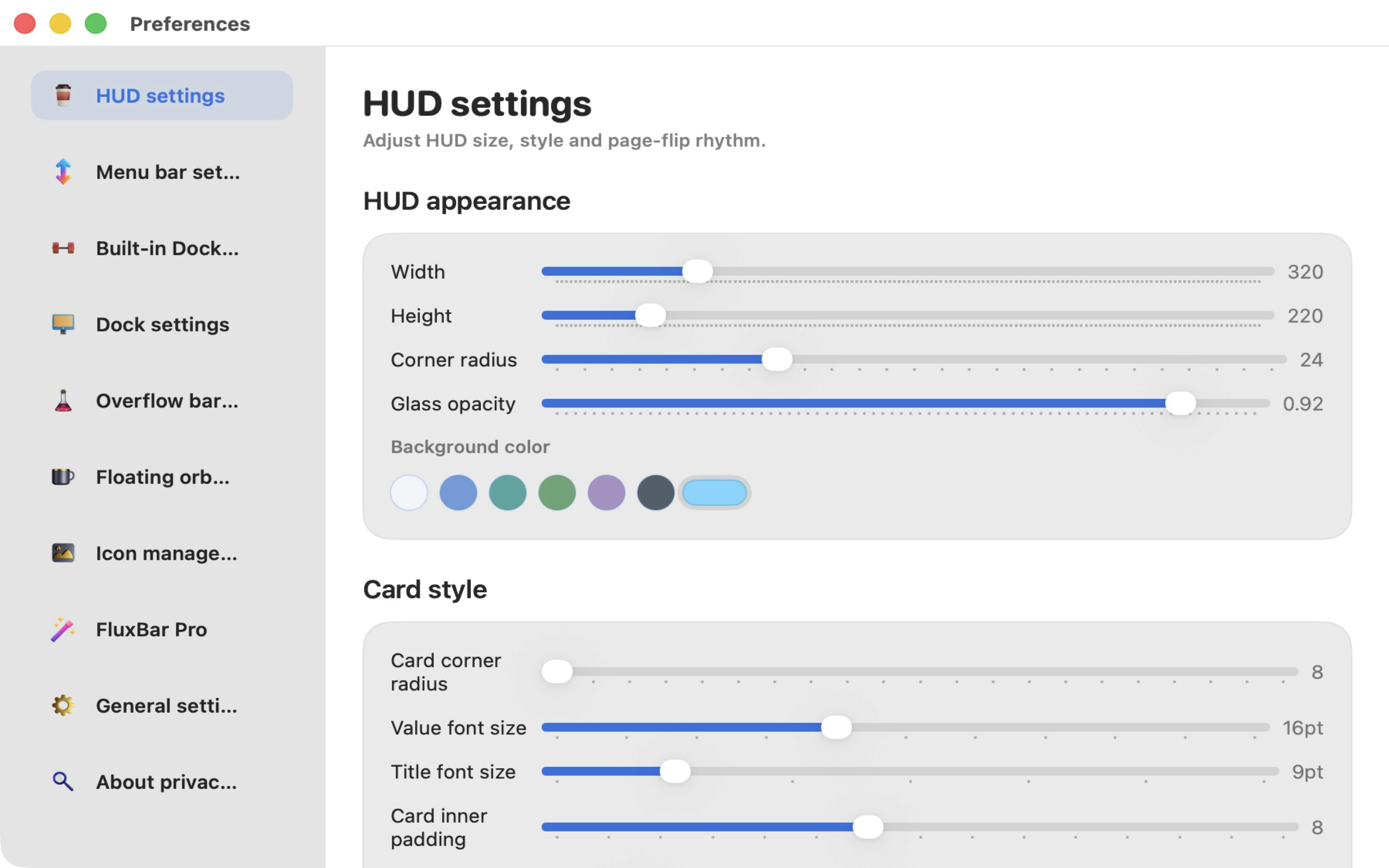Click the Value font size slider handle
This screenshot has width=1389, height=868.
(x=836, y=727)
